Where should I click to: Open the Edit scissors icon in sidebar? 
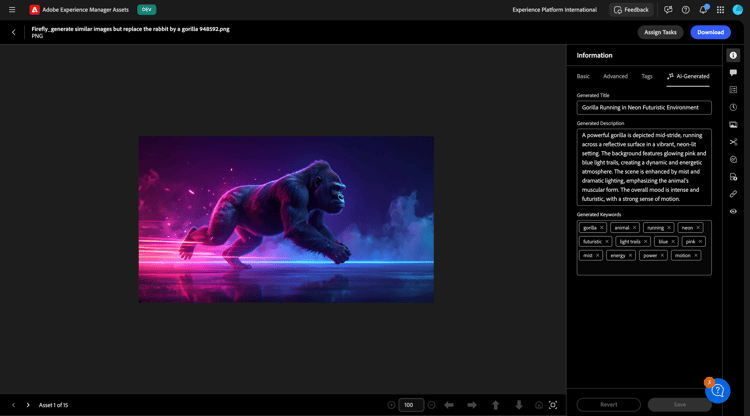(x=733, y=142)
